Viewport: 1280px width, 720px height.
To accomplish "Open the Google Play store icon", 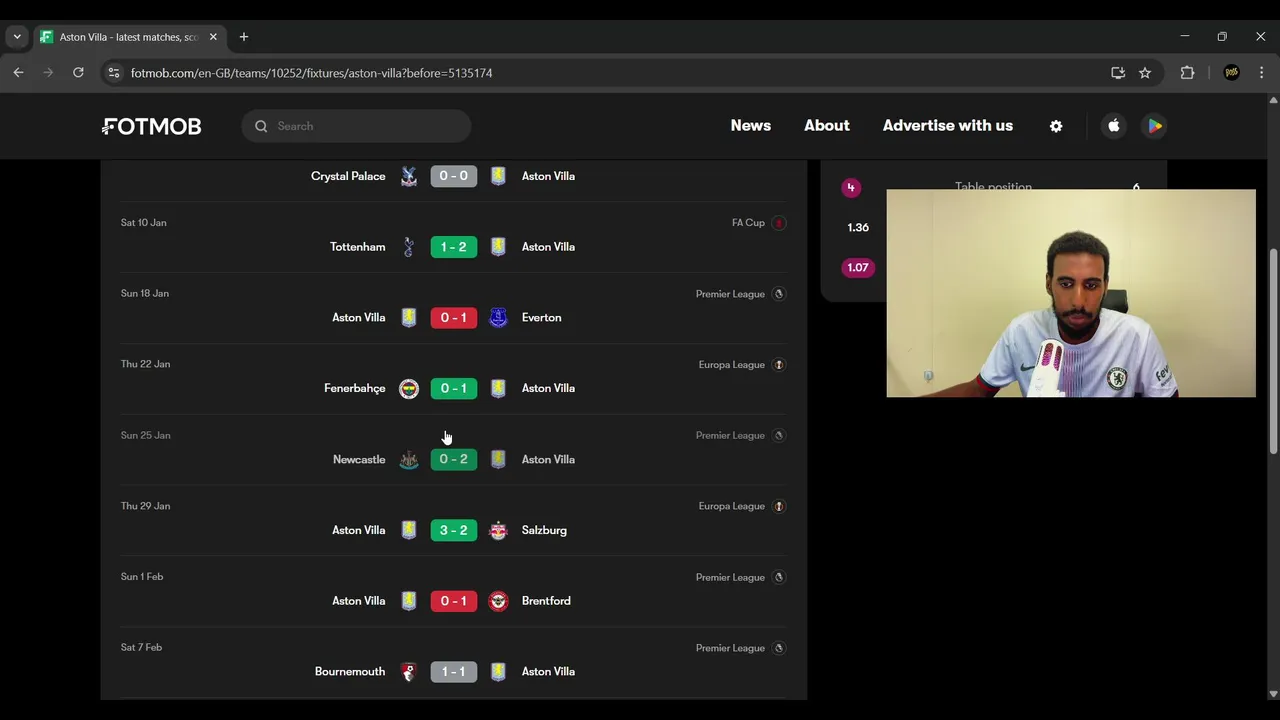I will point(1155,126).
